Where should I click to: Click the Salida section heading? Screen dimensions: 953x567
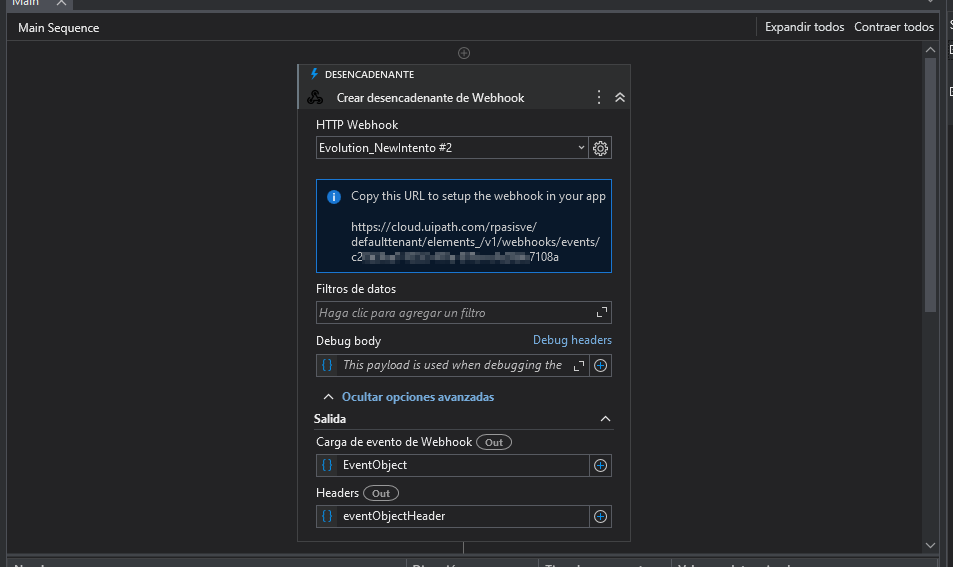tap(330, 419)
